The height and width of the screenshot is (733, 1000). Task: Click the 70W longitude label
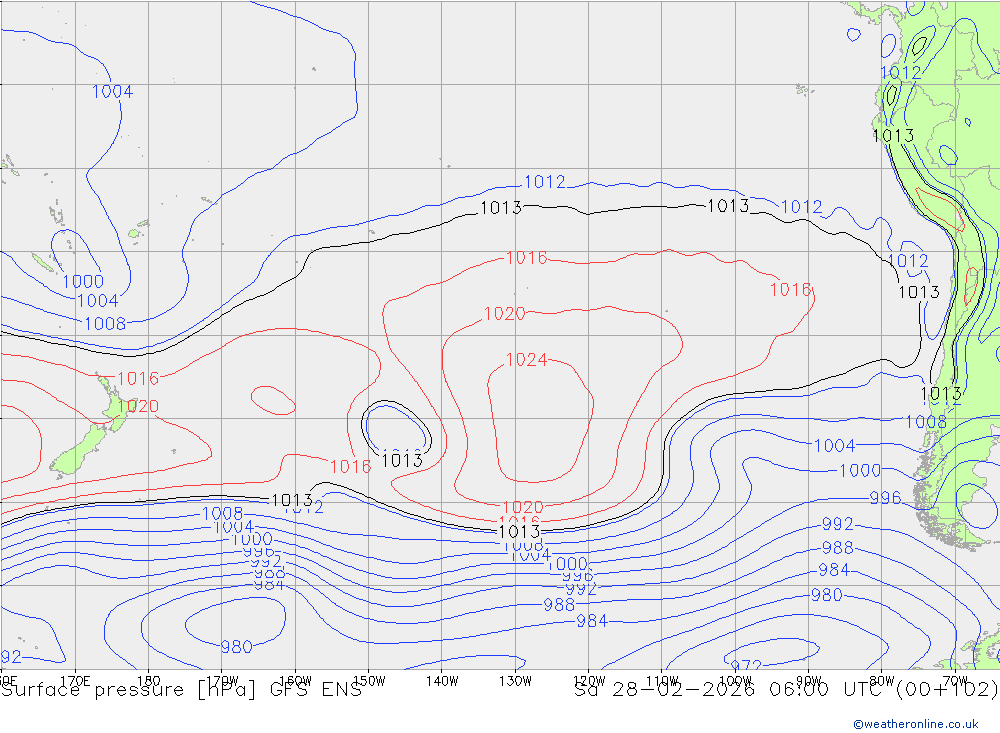pyautogui.click(x=955, y=681)
